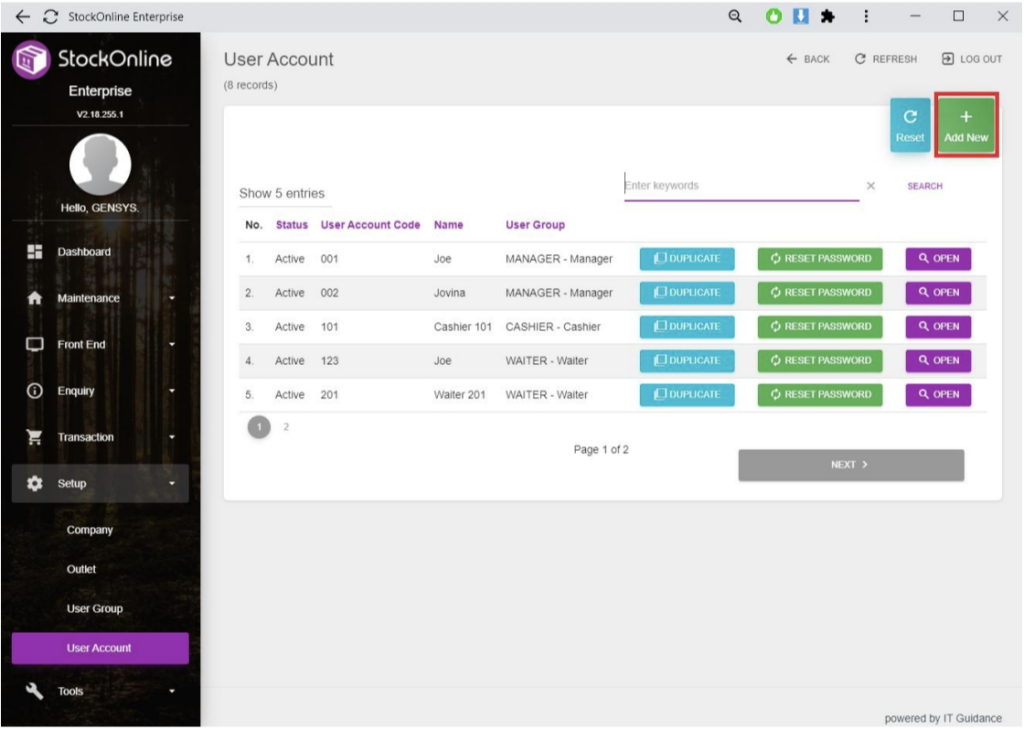Open the User Group submenu item

pos(94,609)
